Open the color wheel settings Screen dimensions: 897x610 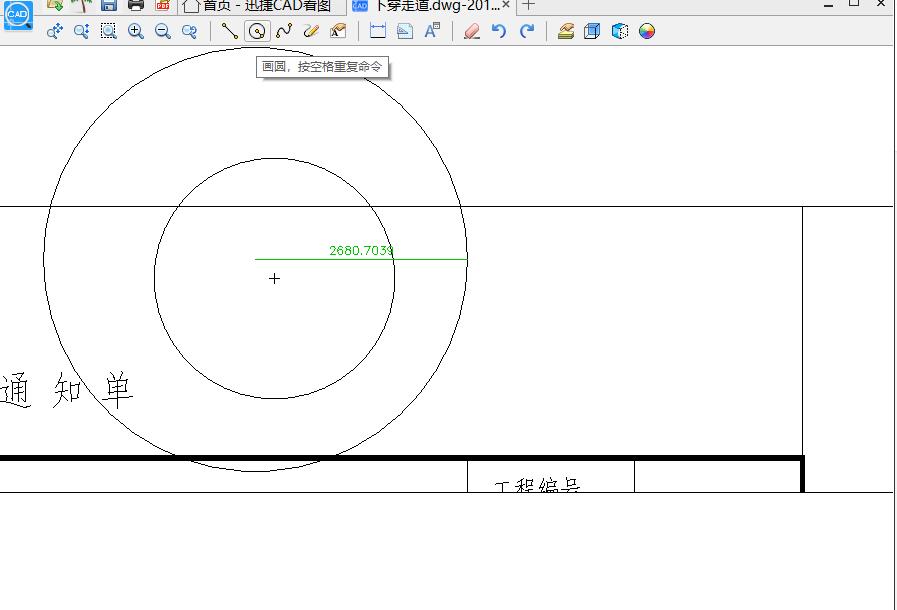point(647,31)
